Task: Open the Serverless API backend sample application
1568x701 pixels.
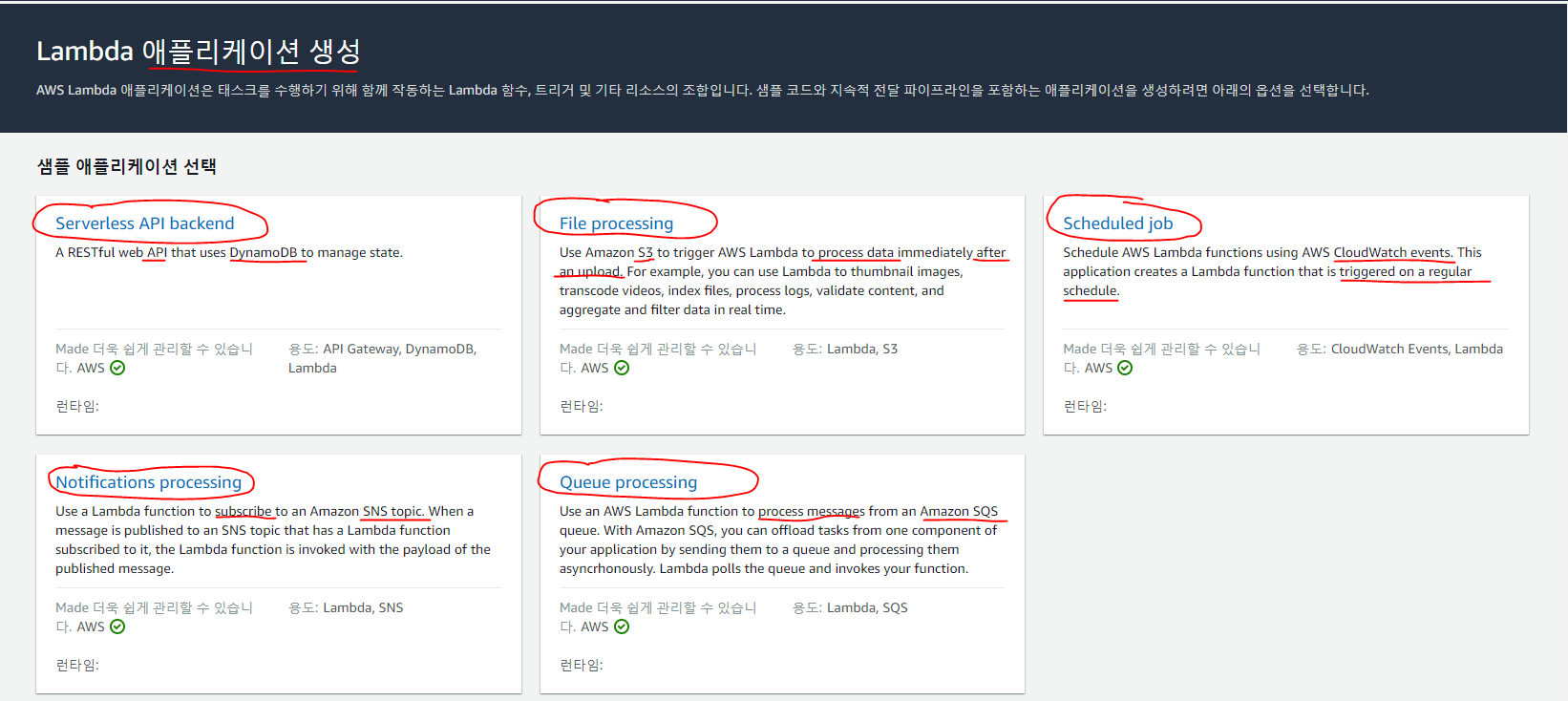Action: pos(144,223)
